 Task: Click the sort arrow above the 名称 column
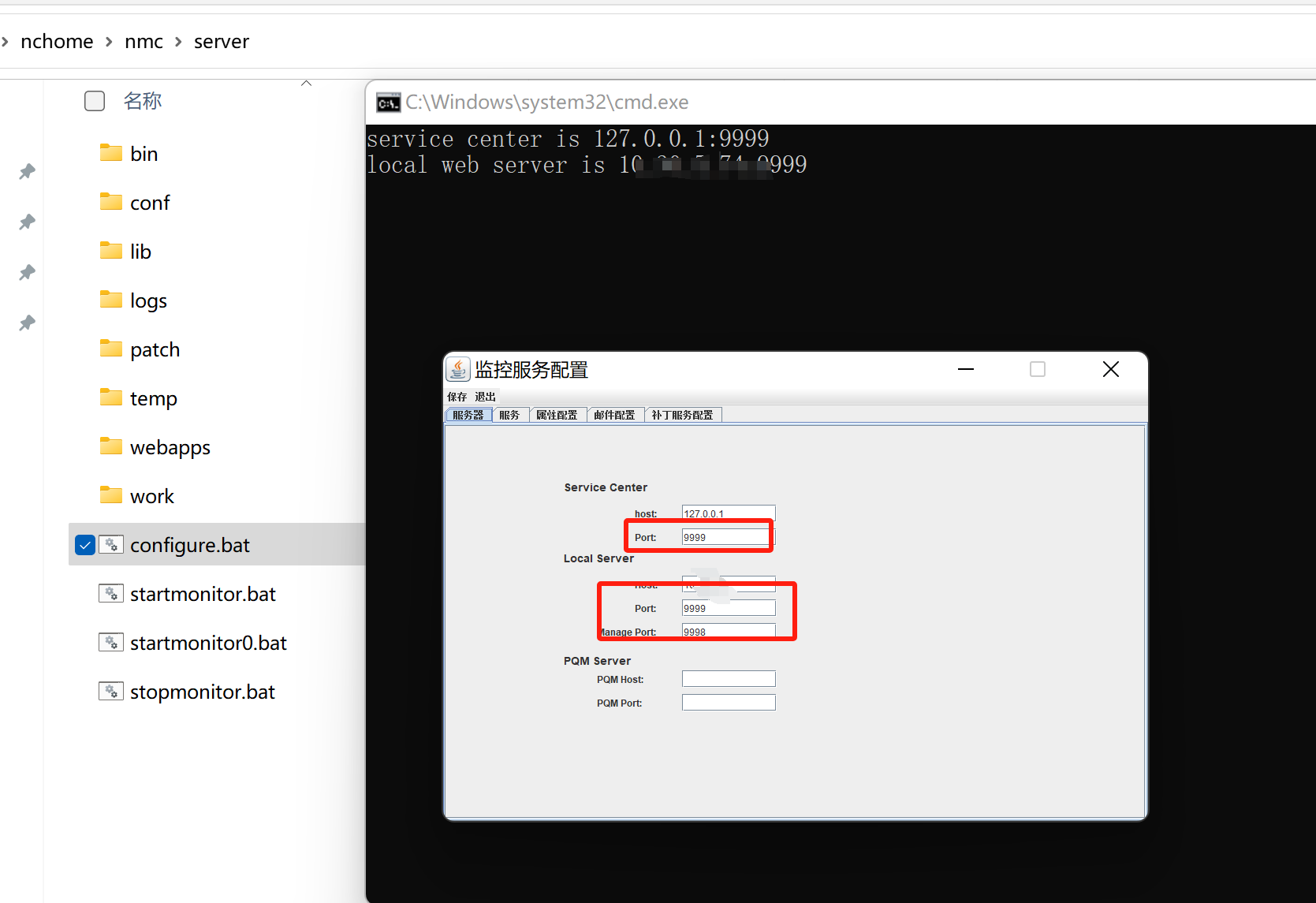coord(307,84)
